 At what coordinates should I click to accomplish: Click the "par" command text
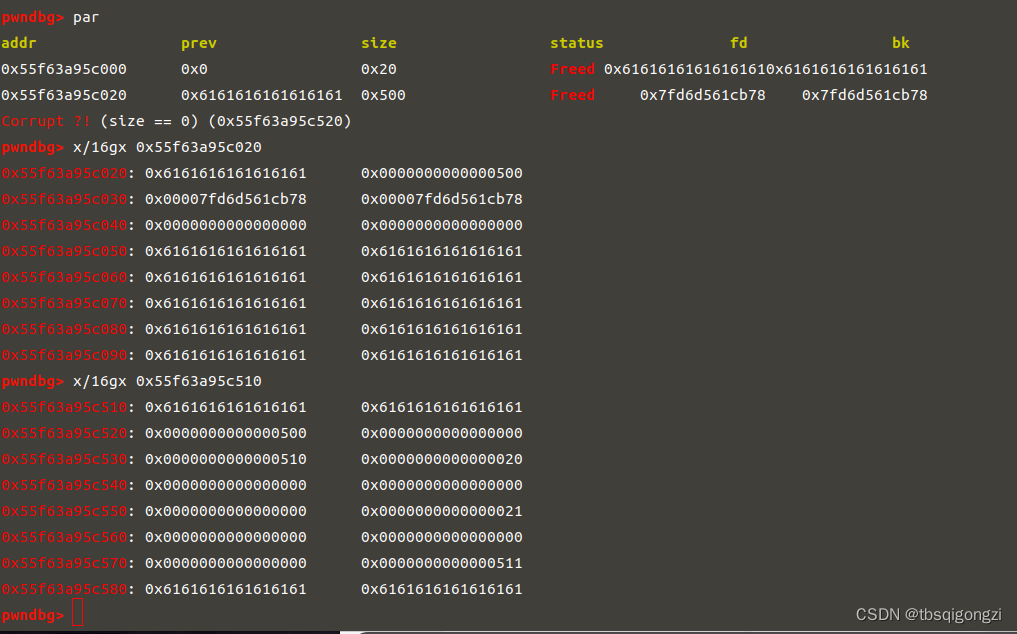pos(86,18)
